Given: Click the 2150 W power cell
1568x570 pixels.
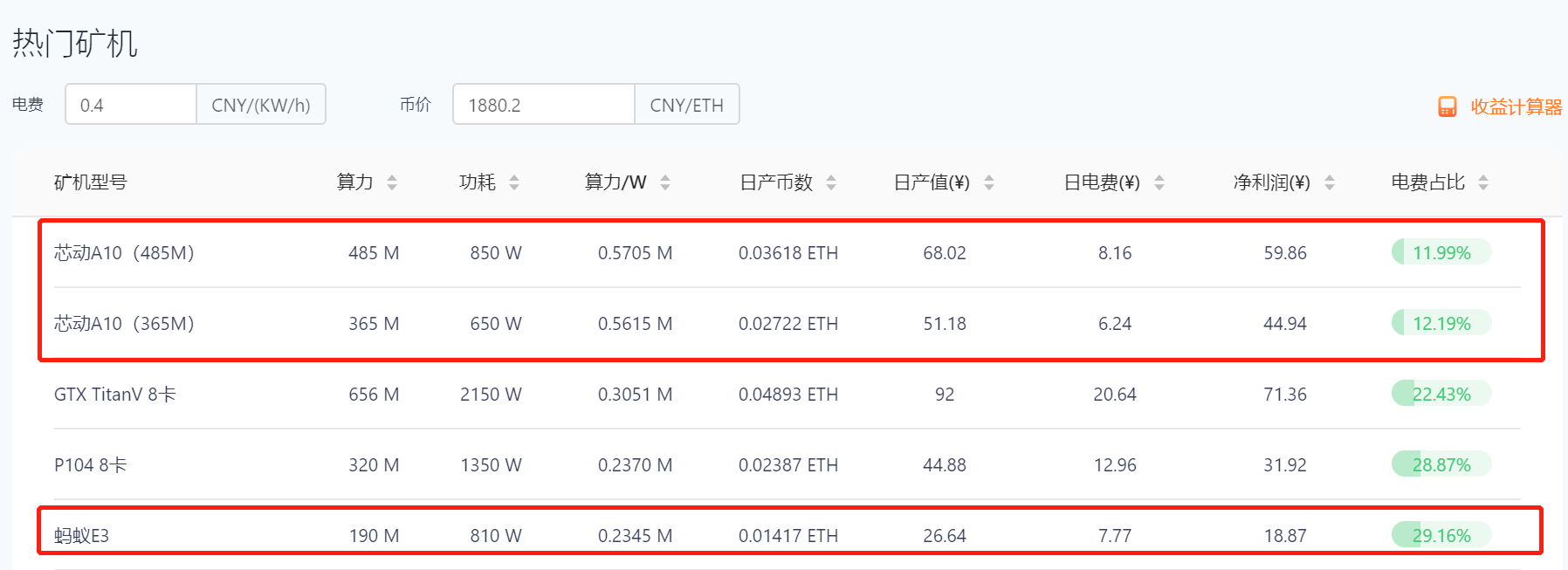Looking at the screenshot, I should click(491, 394).
